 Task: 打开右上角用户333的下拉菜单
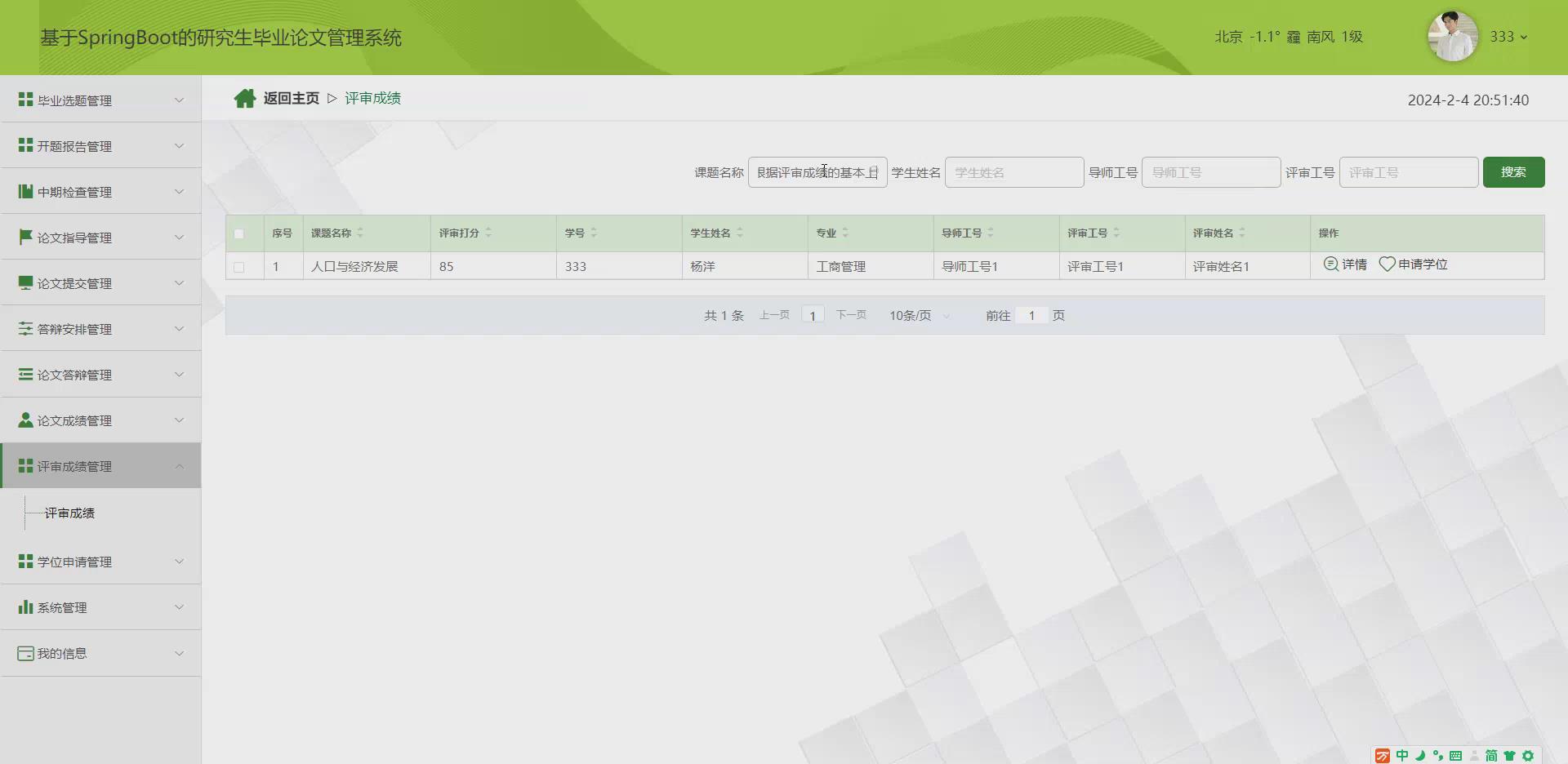point(1509,37)
